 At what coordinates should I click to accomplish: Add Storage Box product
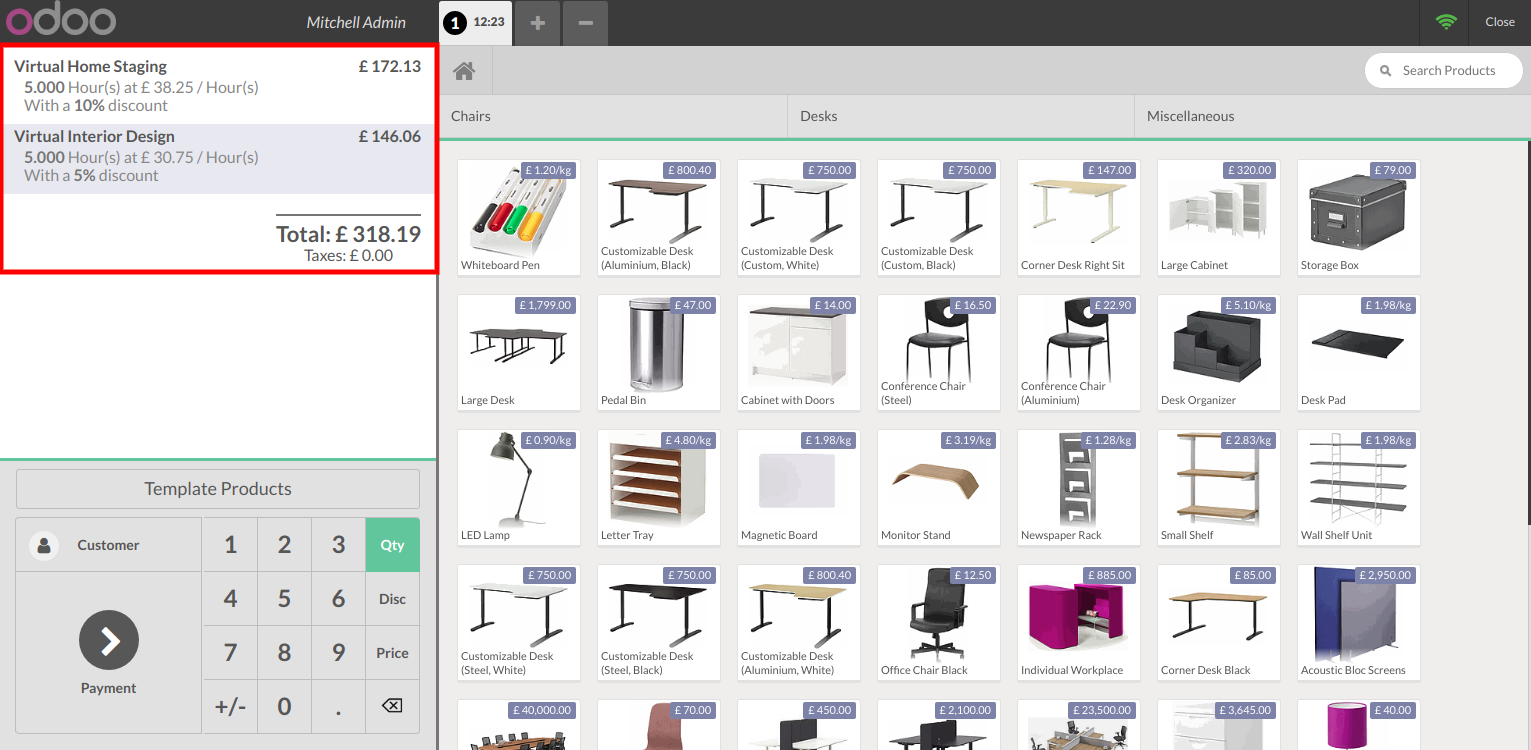1359,217
